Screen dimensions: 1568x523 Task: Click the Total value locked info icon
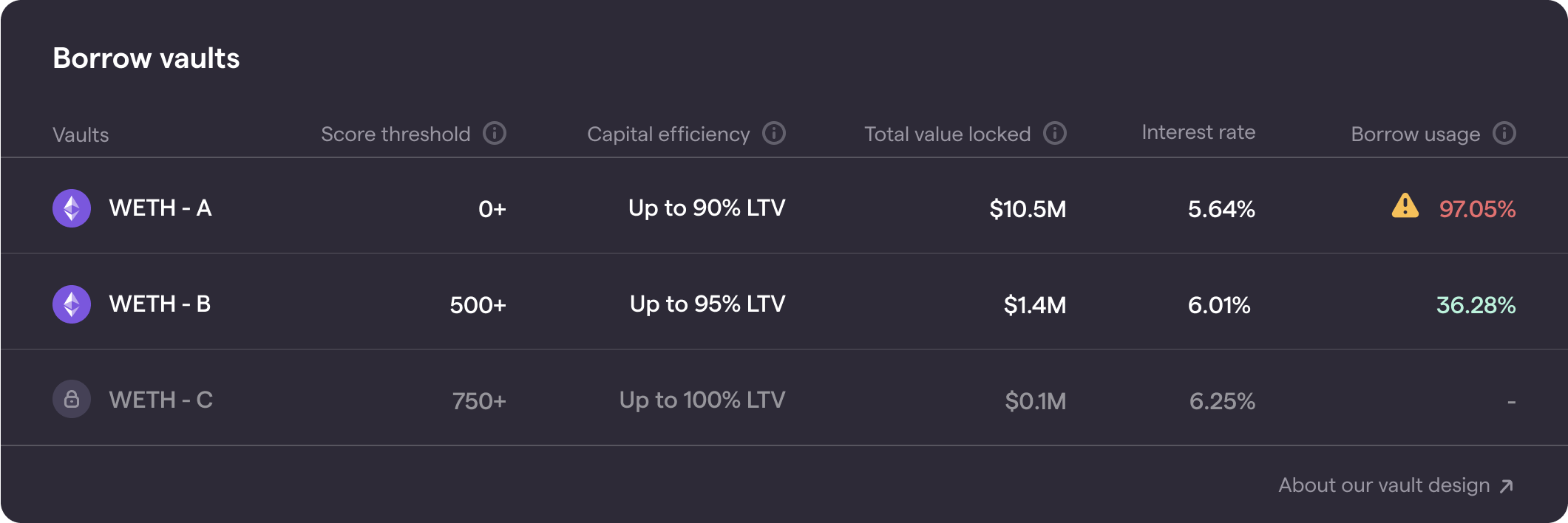(1055, 134)
